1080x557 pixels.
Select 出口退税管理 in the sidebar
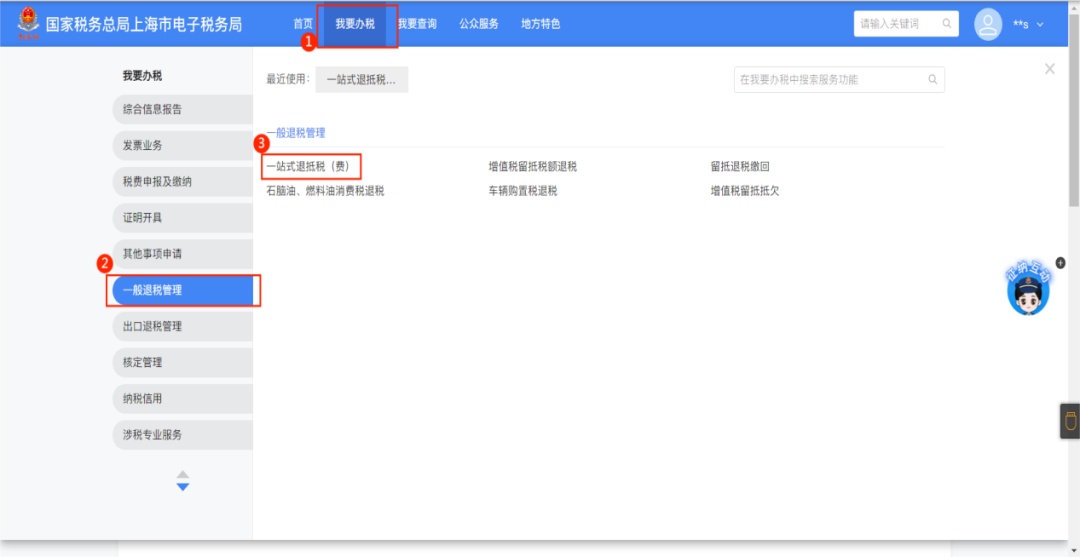point(182,326)
